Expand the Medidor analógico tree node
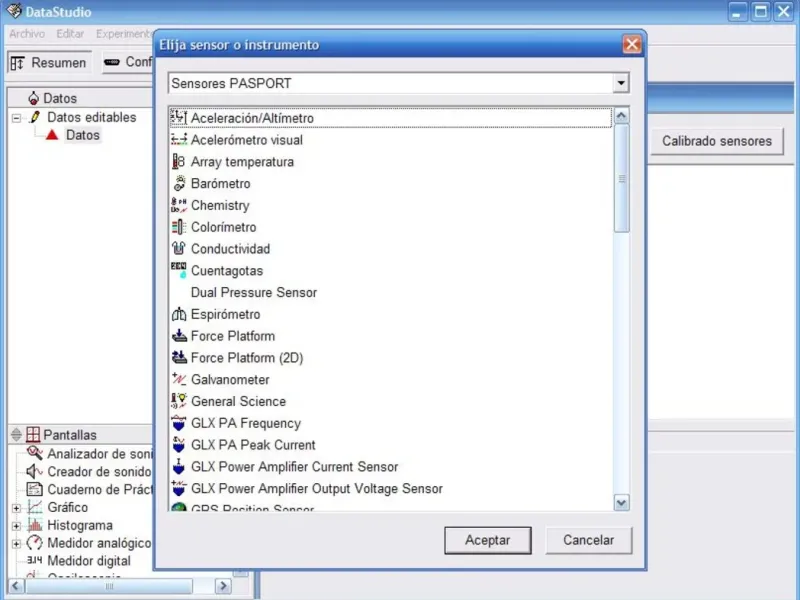The image size is (800, 600). point(16,543)
